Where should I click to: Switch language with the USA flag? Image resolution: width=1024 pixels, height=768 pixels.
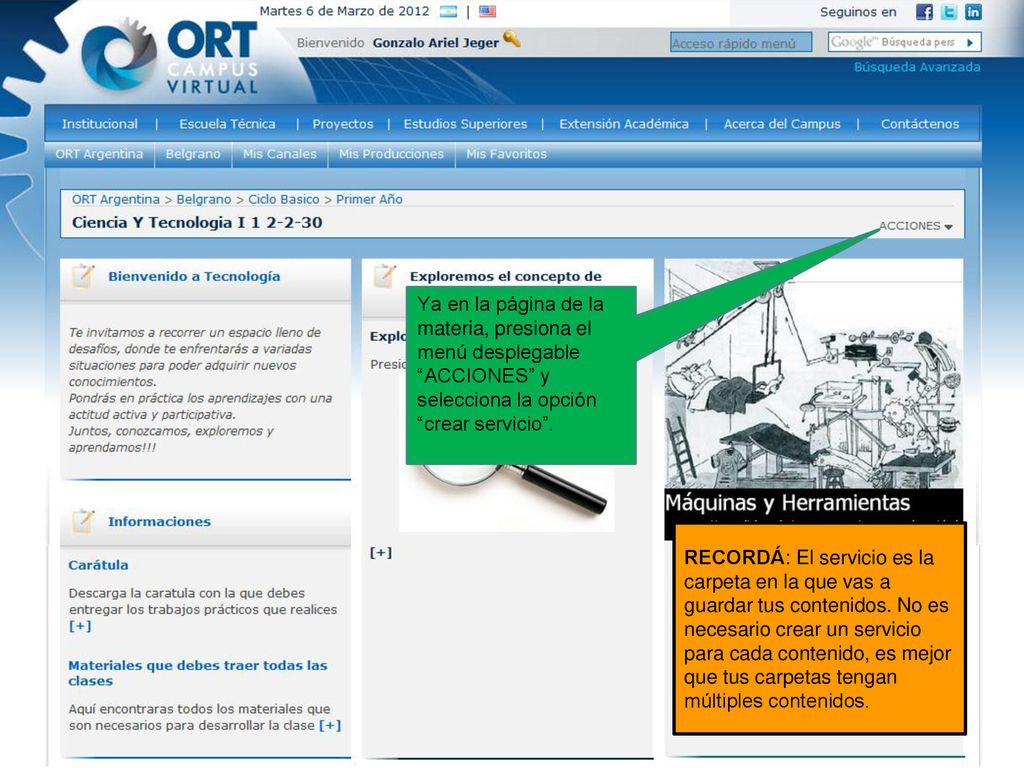pos(487,11)
